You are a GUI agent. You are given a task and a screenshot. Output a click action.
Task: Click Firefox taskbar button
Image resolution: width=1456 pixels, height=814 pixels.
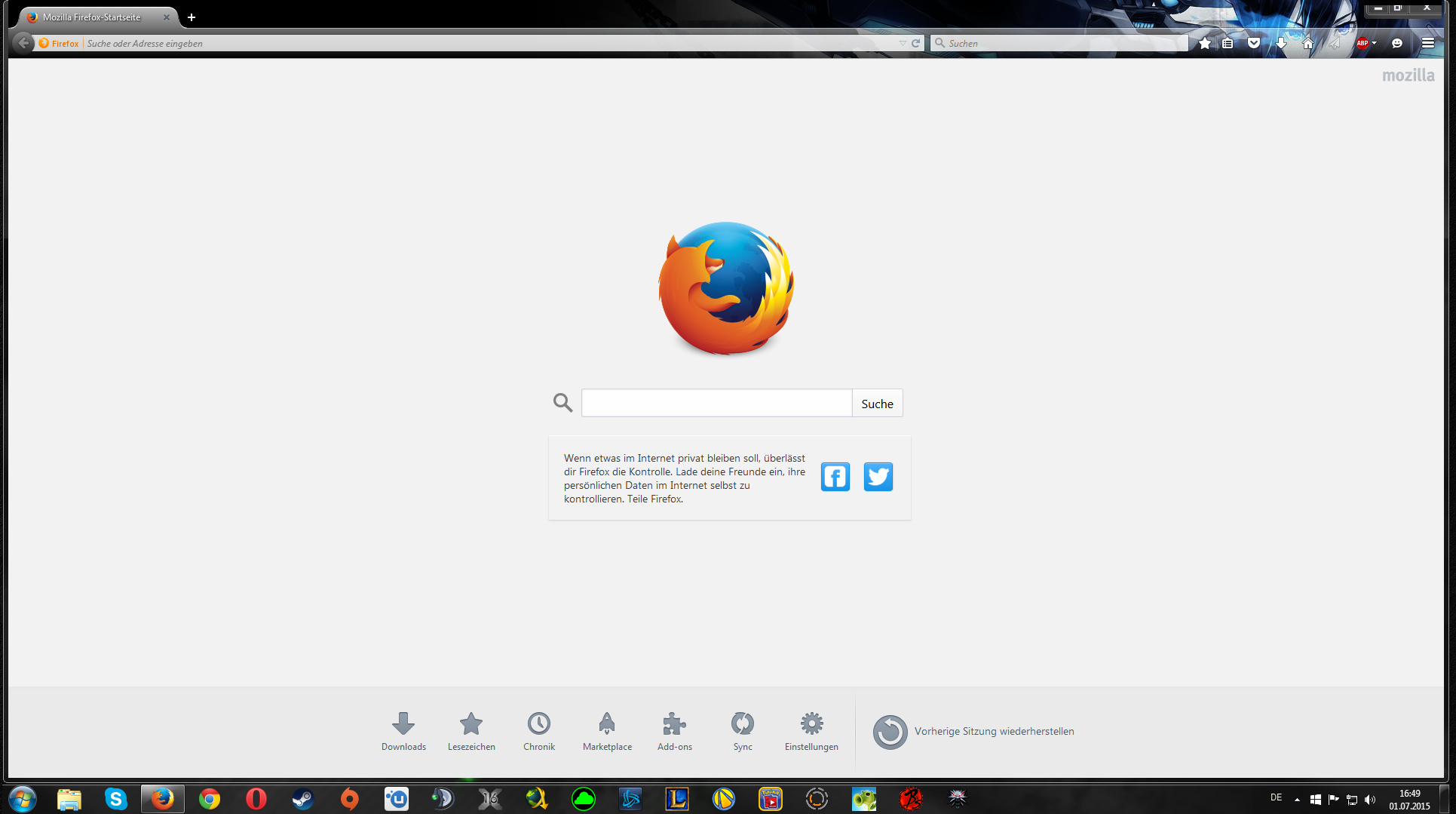coord(163,799)
